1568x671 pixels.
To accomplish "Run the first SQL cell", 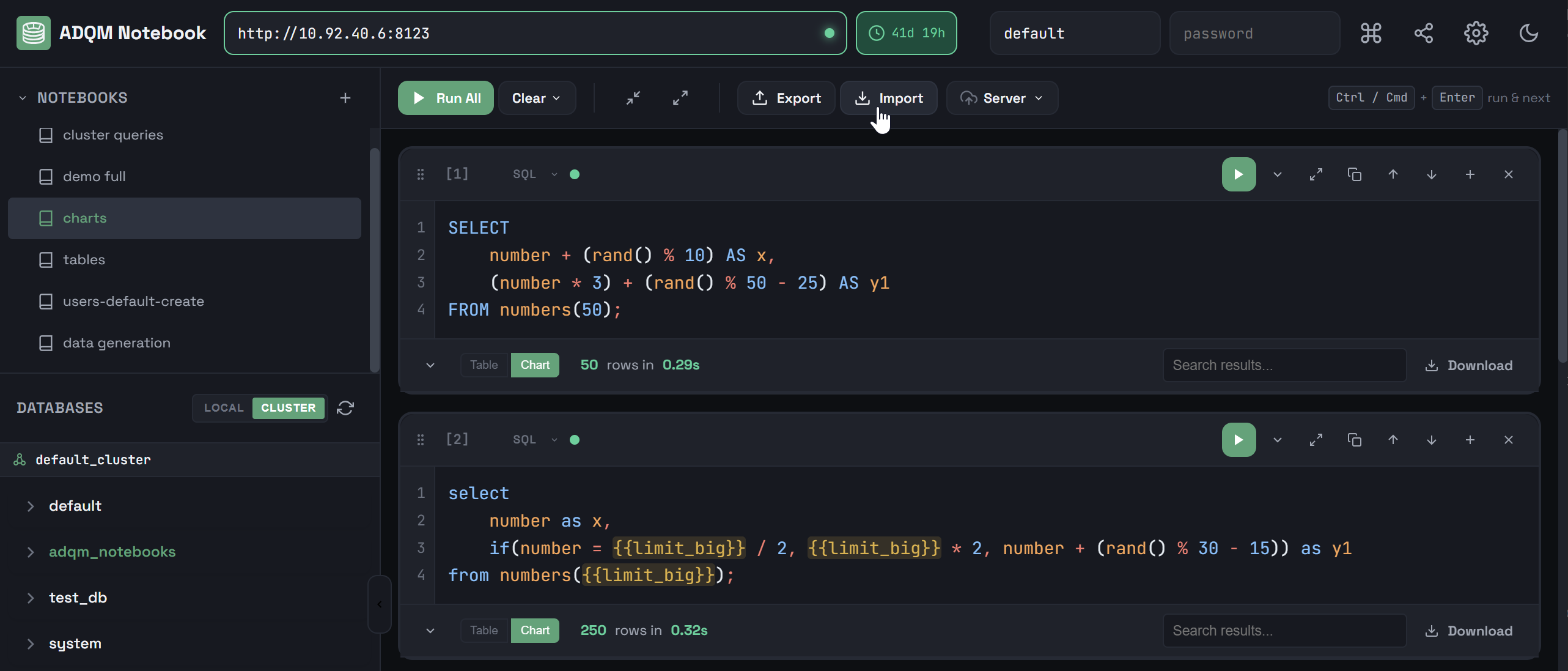I will 1238,174.
